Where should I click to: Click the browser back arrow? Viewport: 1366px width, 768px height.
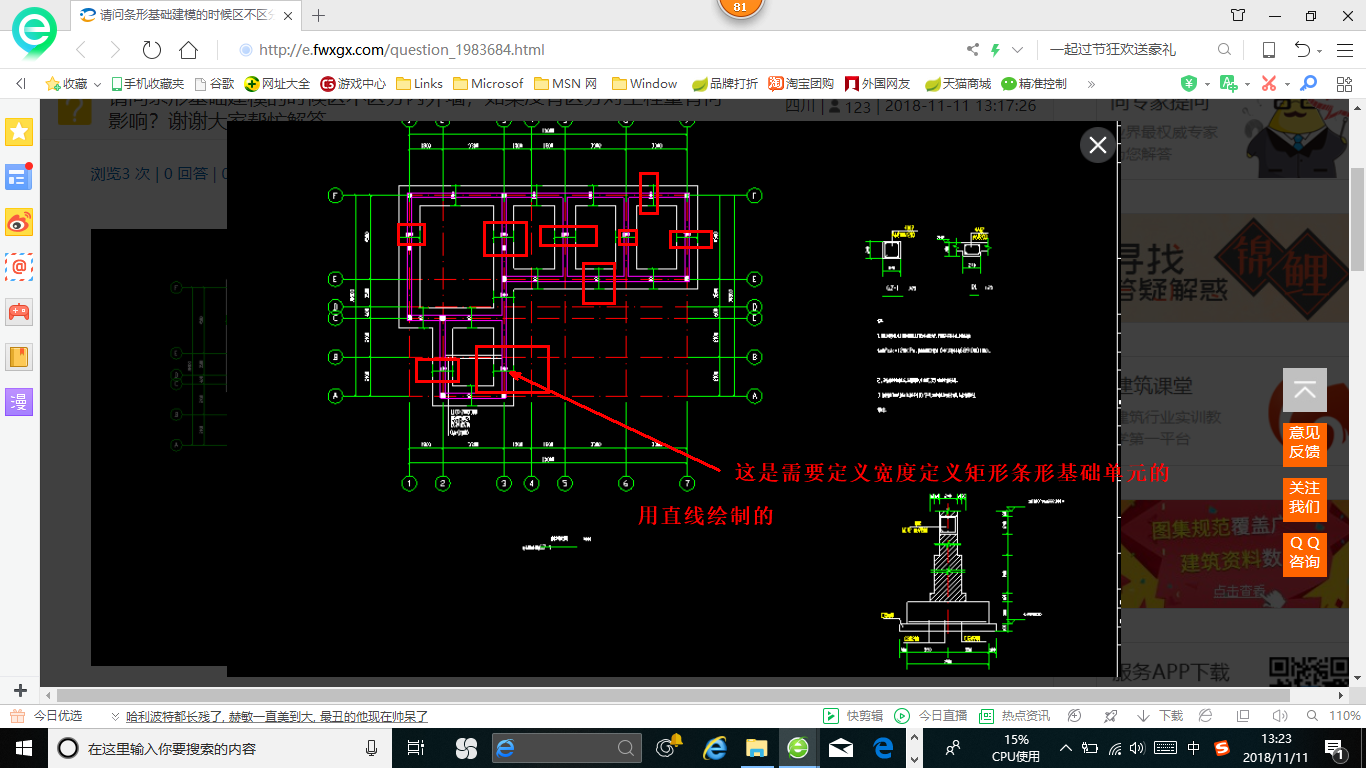(81, 50)
